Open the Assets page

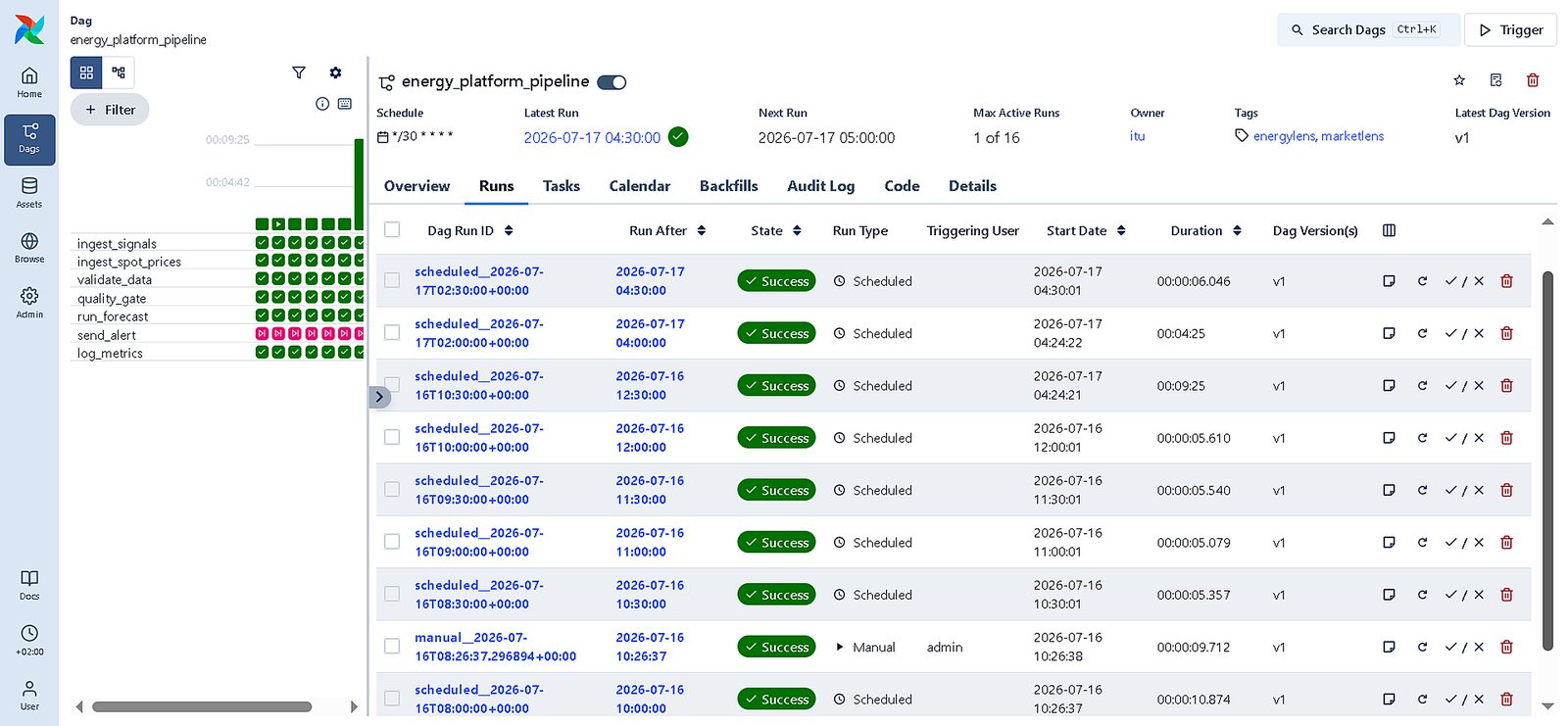pos(29,193)
